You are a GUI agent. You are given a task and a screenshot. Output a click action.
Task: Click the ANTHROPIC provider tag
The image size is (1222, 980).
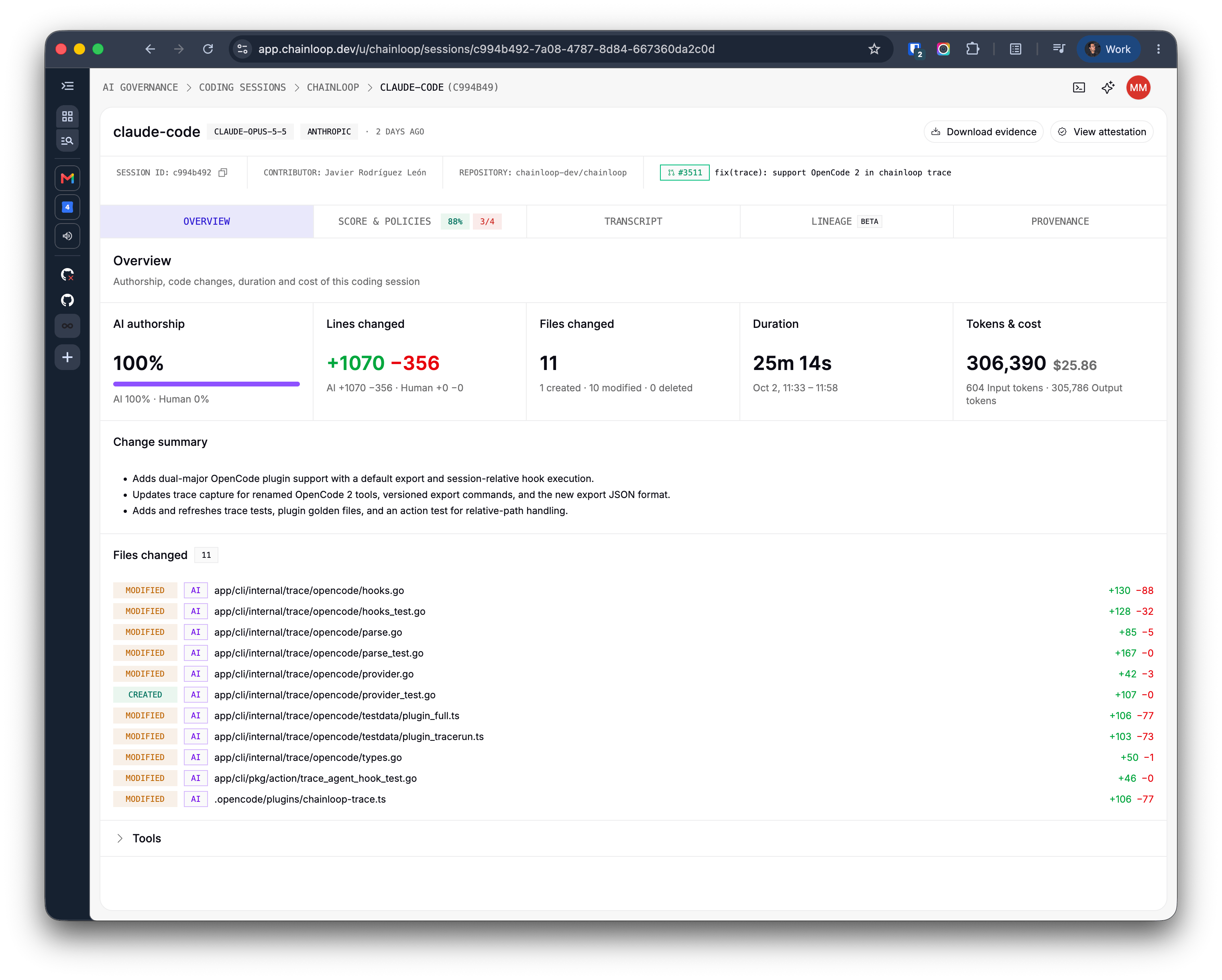(329, 132)
